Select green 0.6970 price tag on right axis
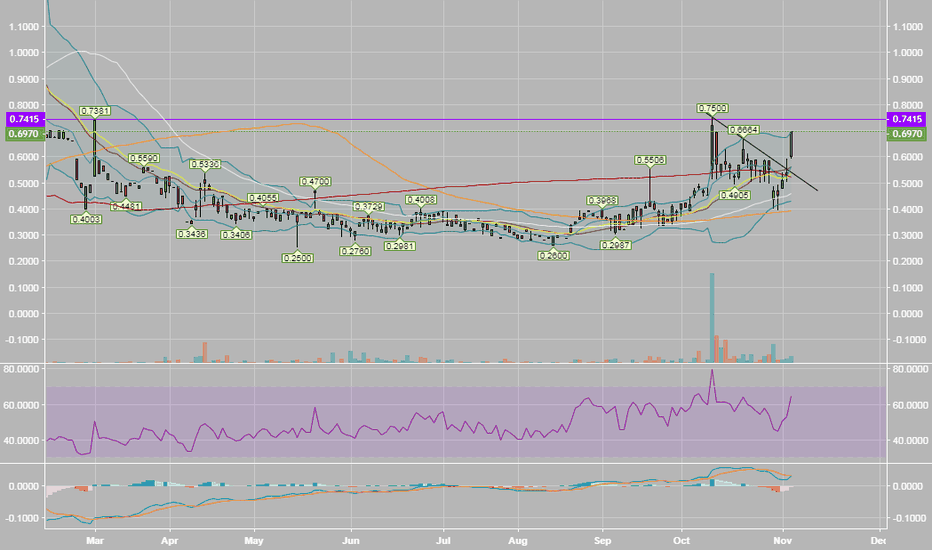 [x=906, y=134]
